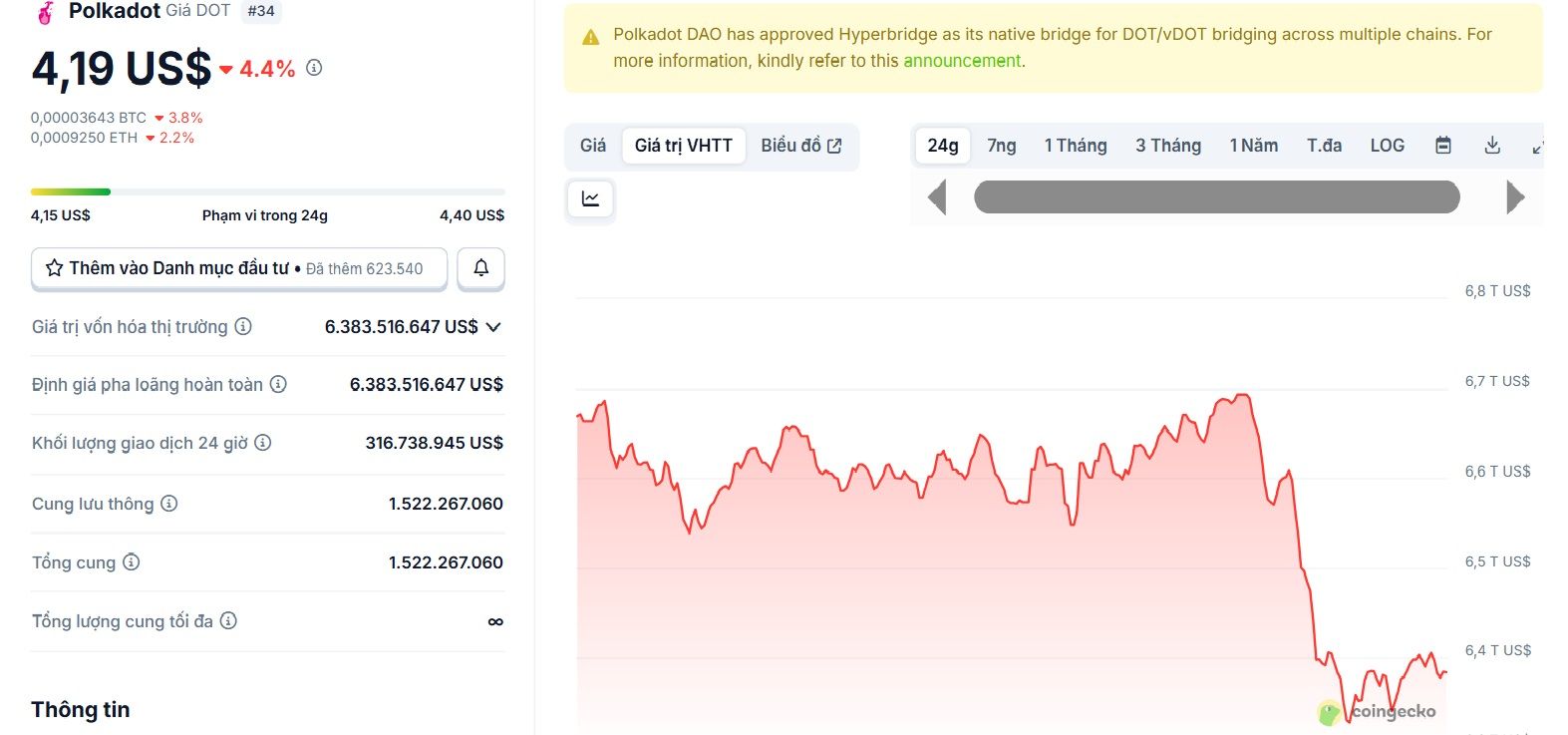Open the announcement link
The height and width of the screenshot is (735, 1568).
pyautogui.click(x=962, y=61)
